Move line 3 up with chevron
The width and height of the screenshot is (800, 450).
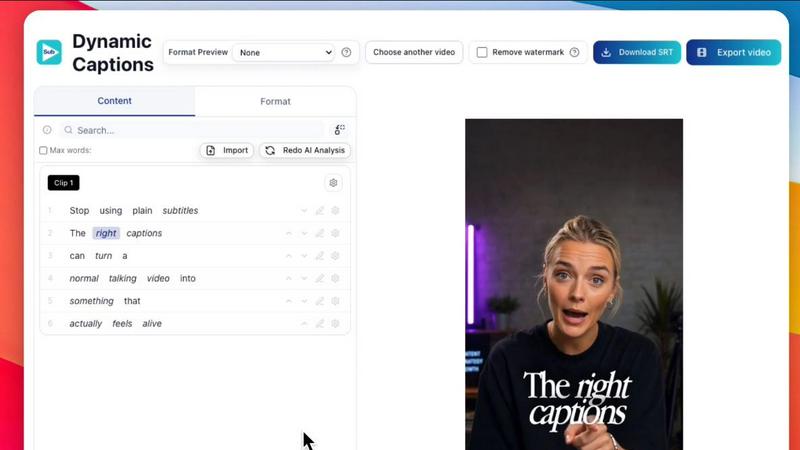click(x=289, y=256)
